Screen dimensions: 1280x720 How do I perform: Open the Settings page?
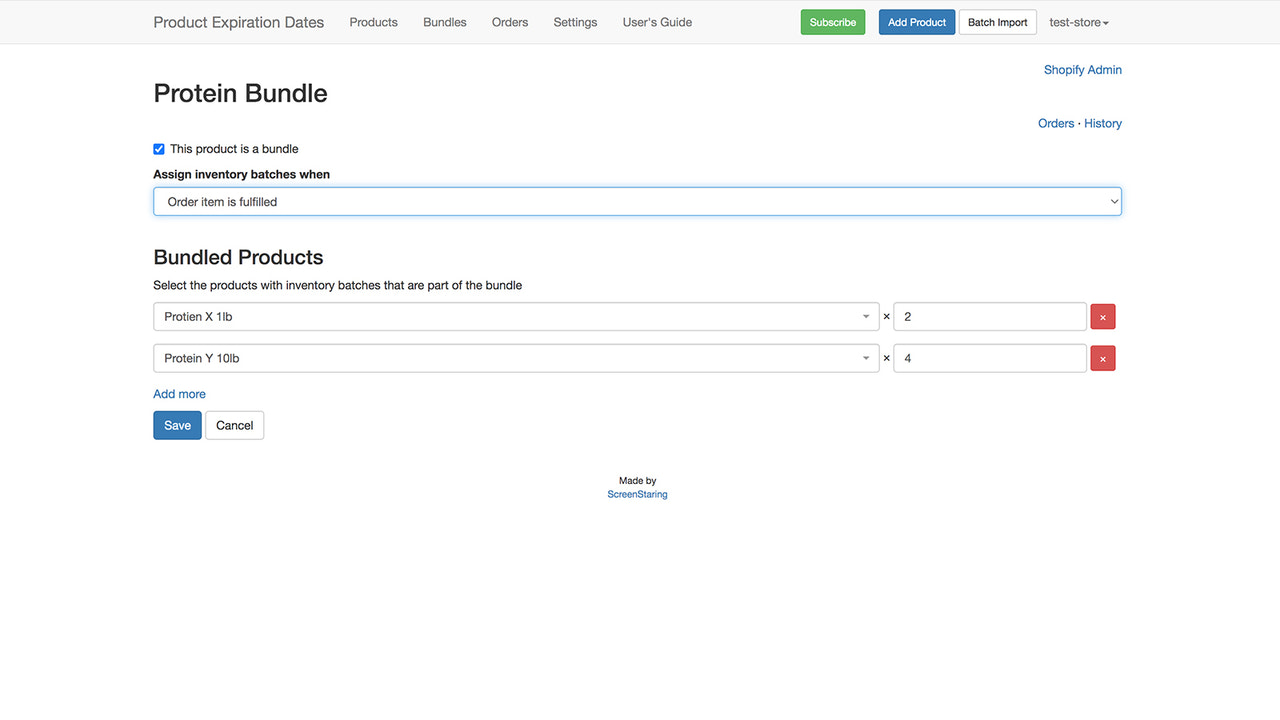[x=575, y=21]
